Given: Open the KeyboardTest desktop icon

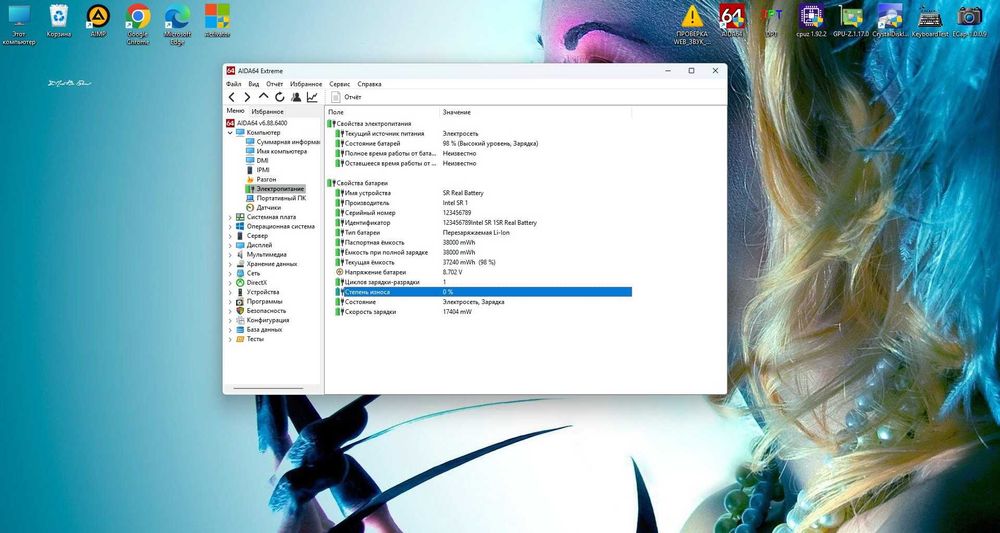Looking at the screenshot, I should tap(930, 20).
